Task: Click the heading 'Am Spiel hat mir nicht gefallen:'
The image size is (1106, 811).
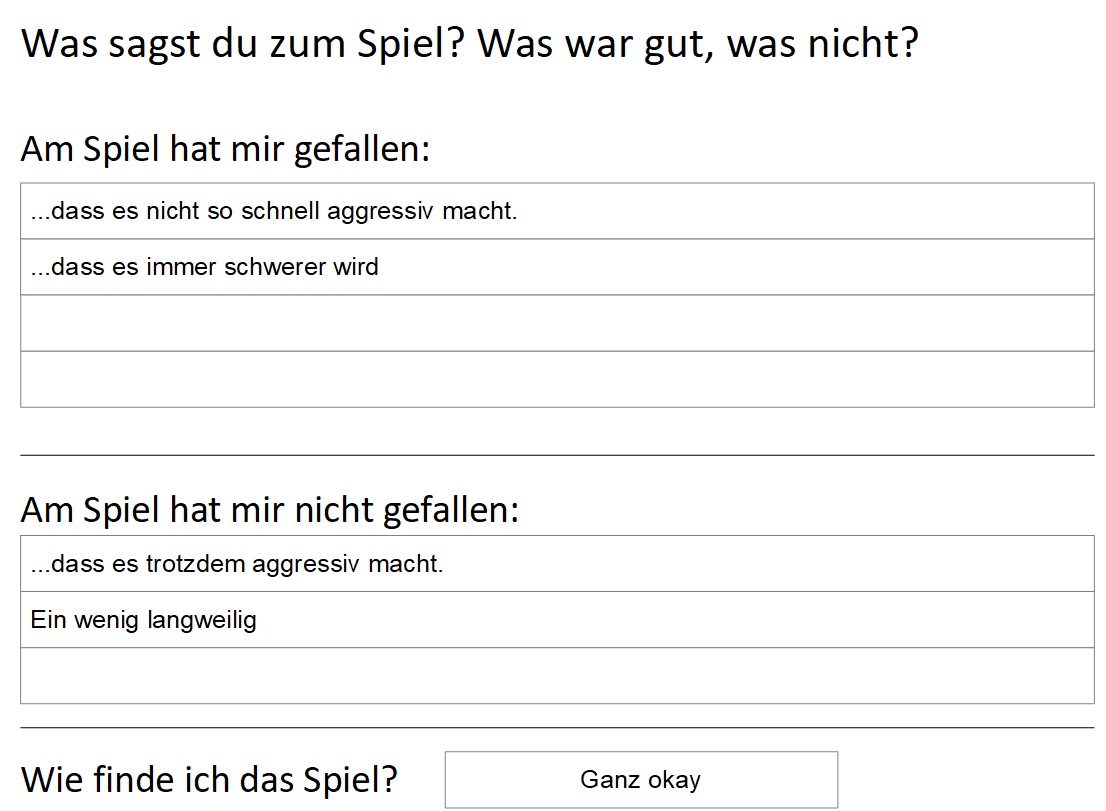Action: click(270, 510)
